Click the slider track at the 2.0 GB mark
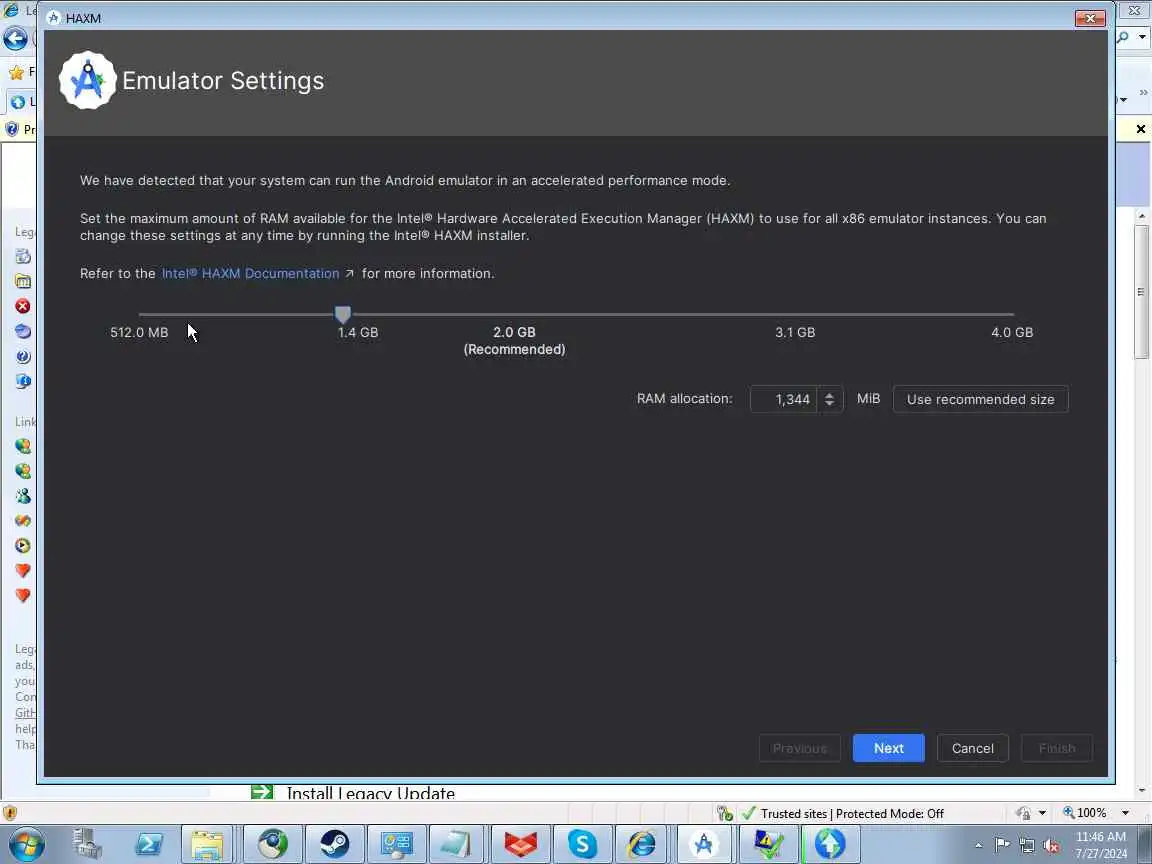The image size is (1152, 864). pyautogui.click(x=514, y=314)
